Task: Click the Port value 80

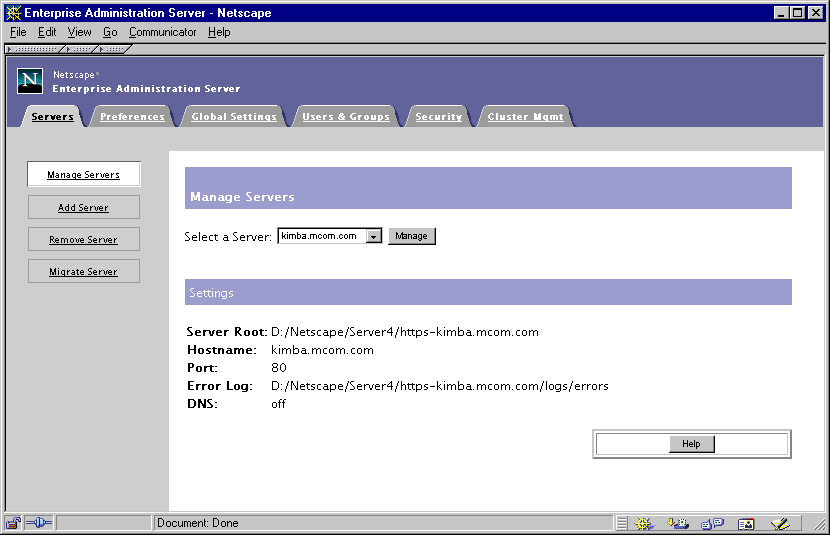Action: pos(278,368)
